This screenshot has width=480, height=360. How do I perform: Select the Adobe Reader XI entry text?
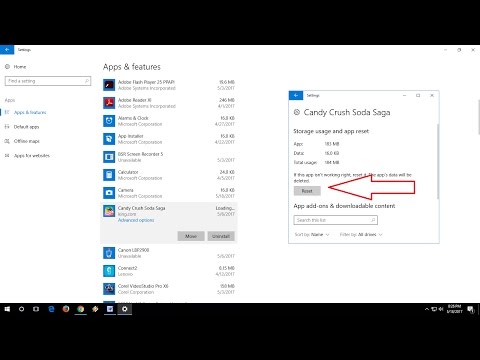[134, 100]
